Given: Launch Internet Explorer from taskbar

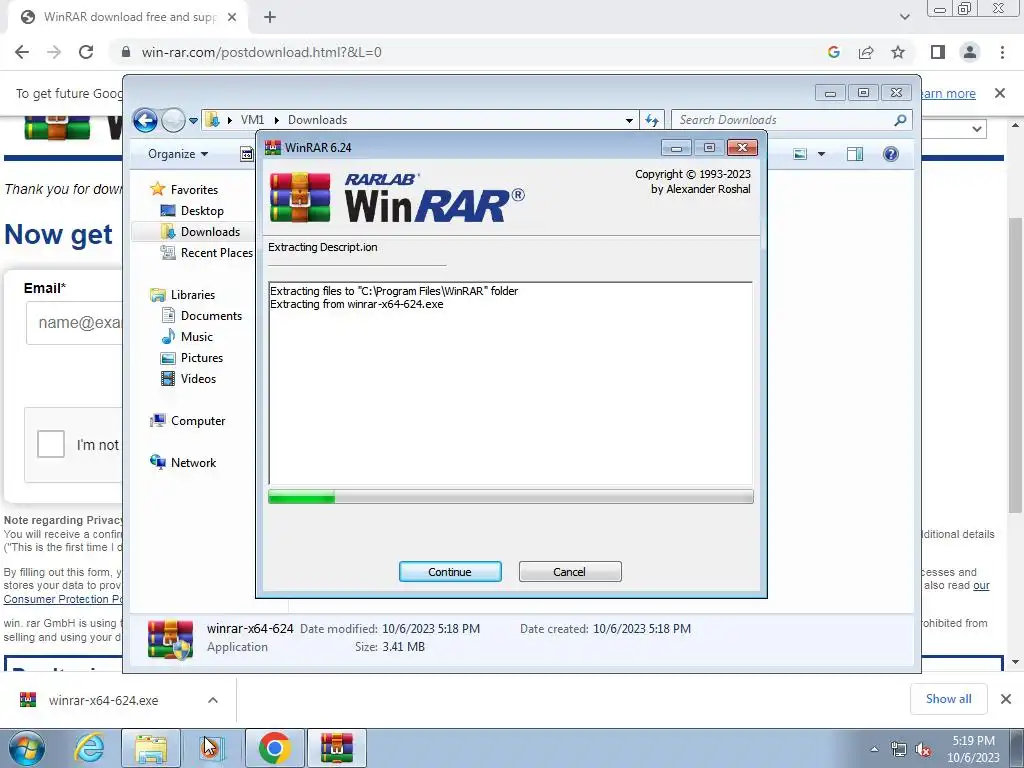Looking at the screenshot, I should coord(89,748).
